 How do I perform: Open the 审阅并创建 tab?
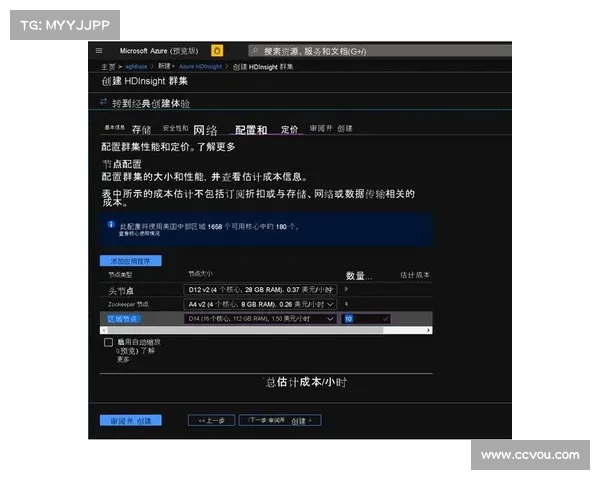331,128
